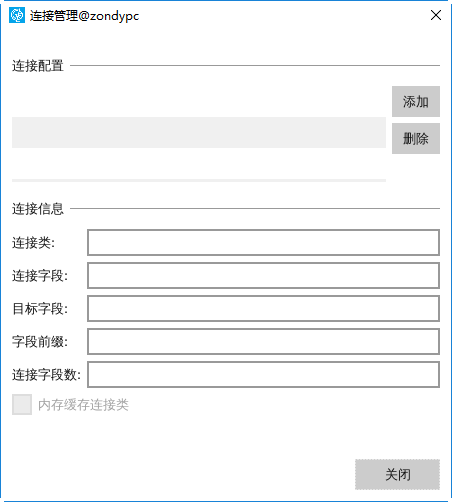The height and width of the screenshot is (502, 452).
Task: Click the 内存缓存连接类 checkbox label
Action: (83, 405)
